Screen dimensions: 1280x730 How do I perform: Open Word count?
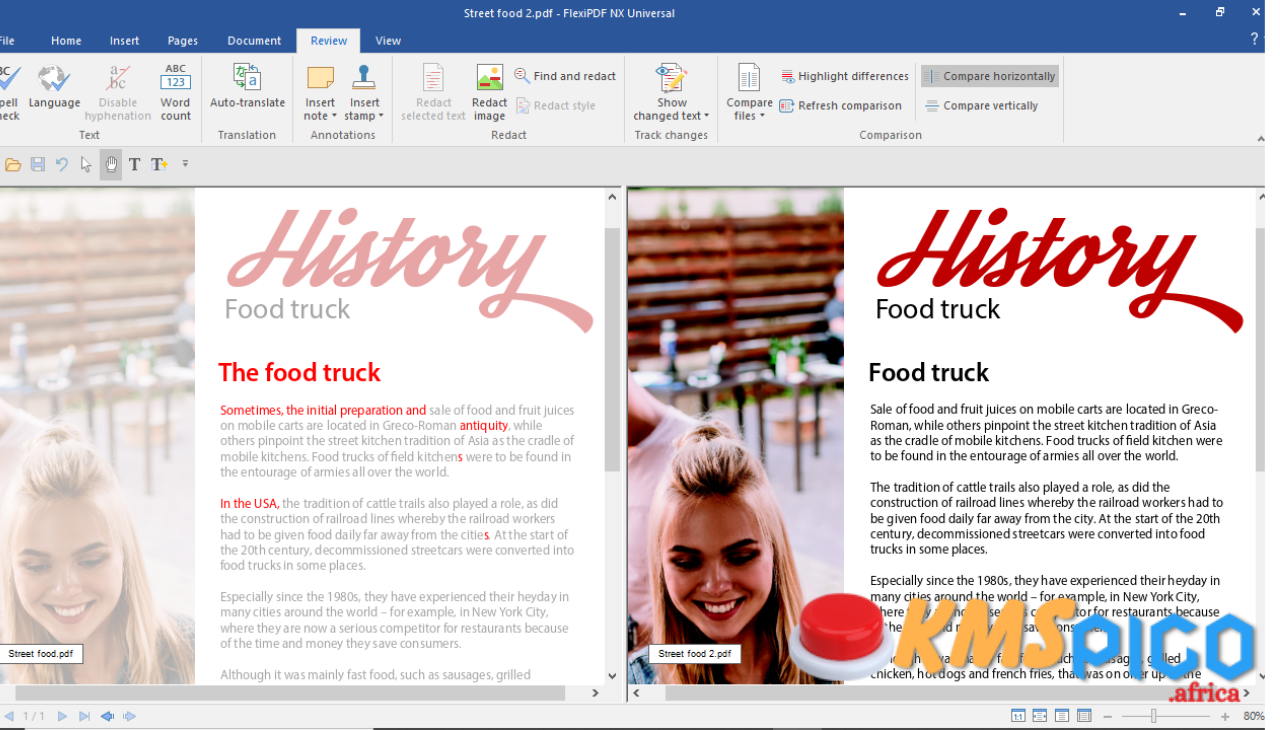[175, 93]
